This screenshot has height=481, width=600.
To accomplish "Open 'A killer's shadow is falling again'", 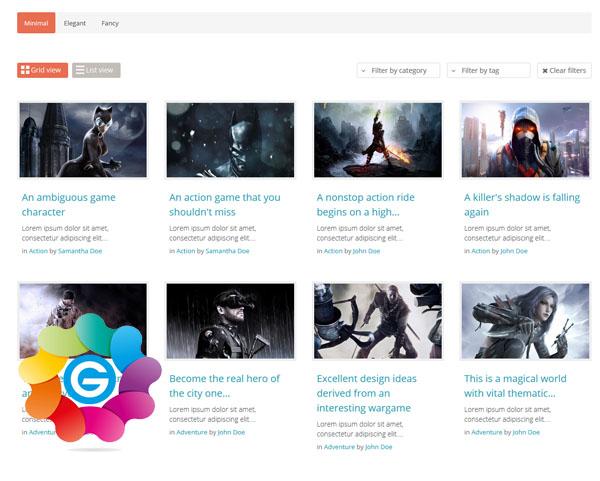I will [x=522, y=205].
